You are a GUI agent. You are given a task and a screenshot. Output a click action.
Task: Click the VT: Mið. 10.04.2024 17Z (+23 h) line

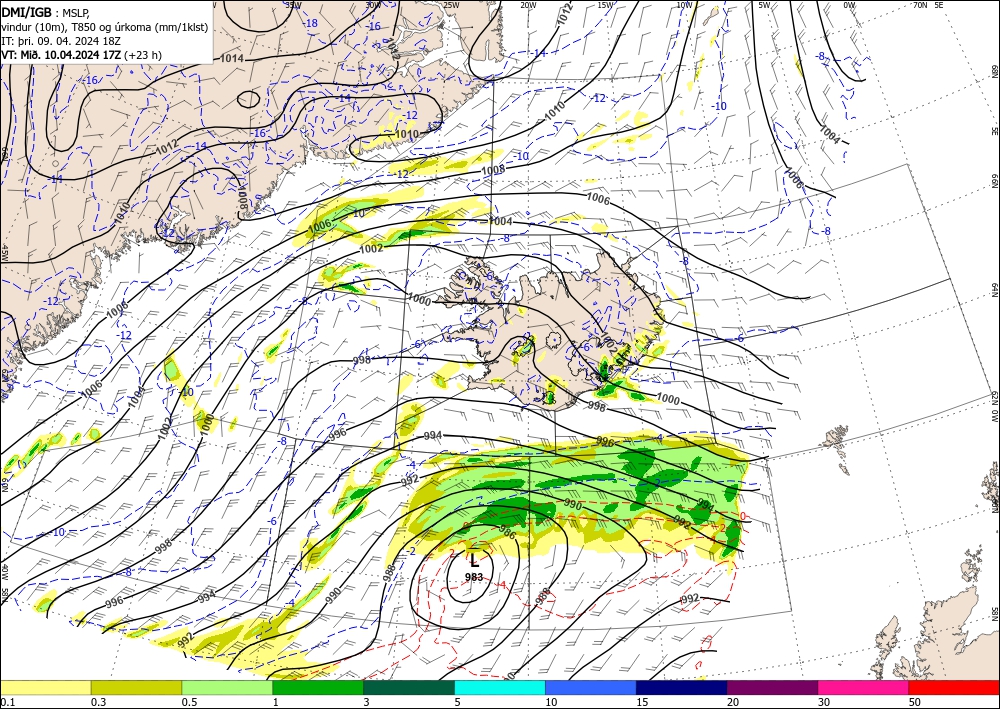pyautogui.click(x=82, y=55)
